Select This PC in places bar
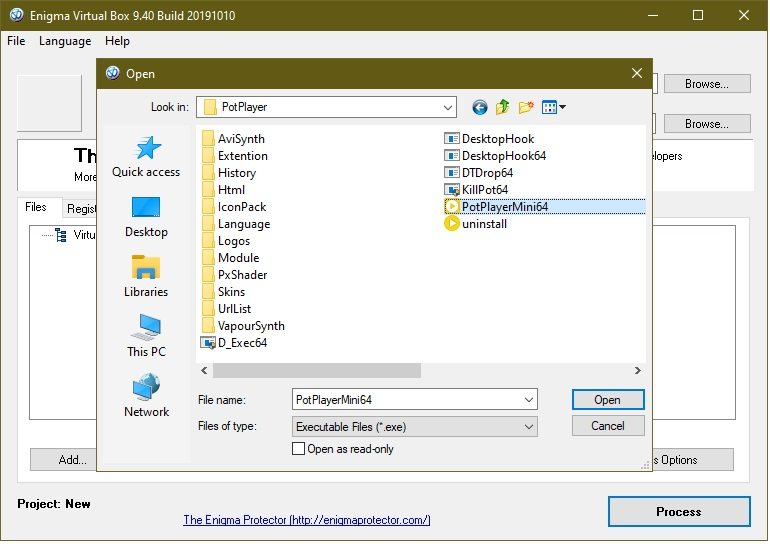 146,336
